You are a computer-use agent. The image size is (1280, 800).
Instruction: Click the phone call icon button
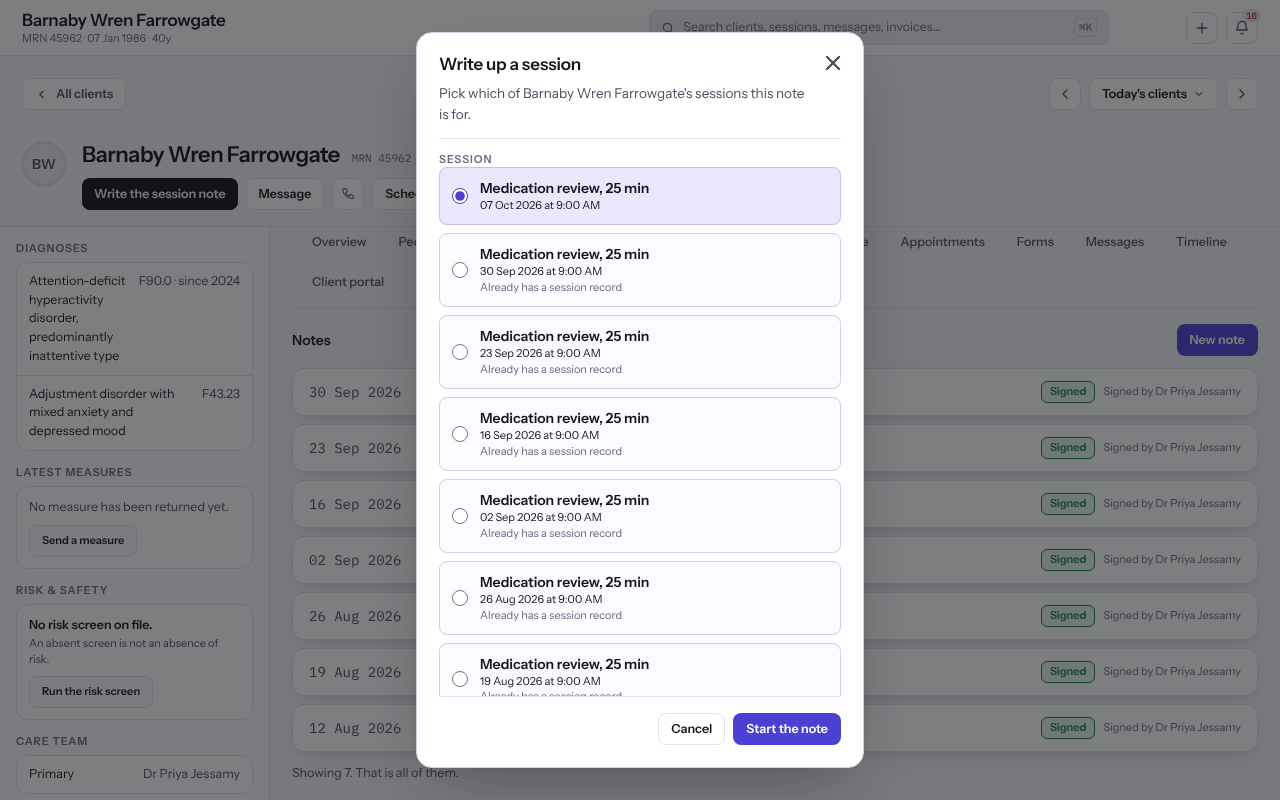(348, 194)
